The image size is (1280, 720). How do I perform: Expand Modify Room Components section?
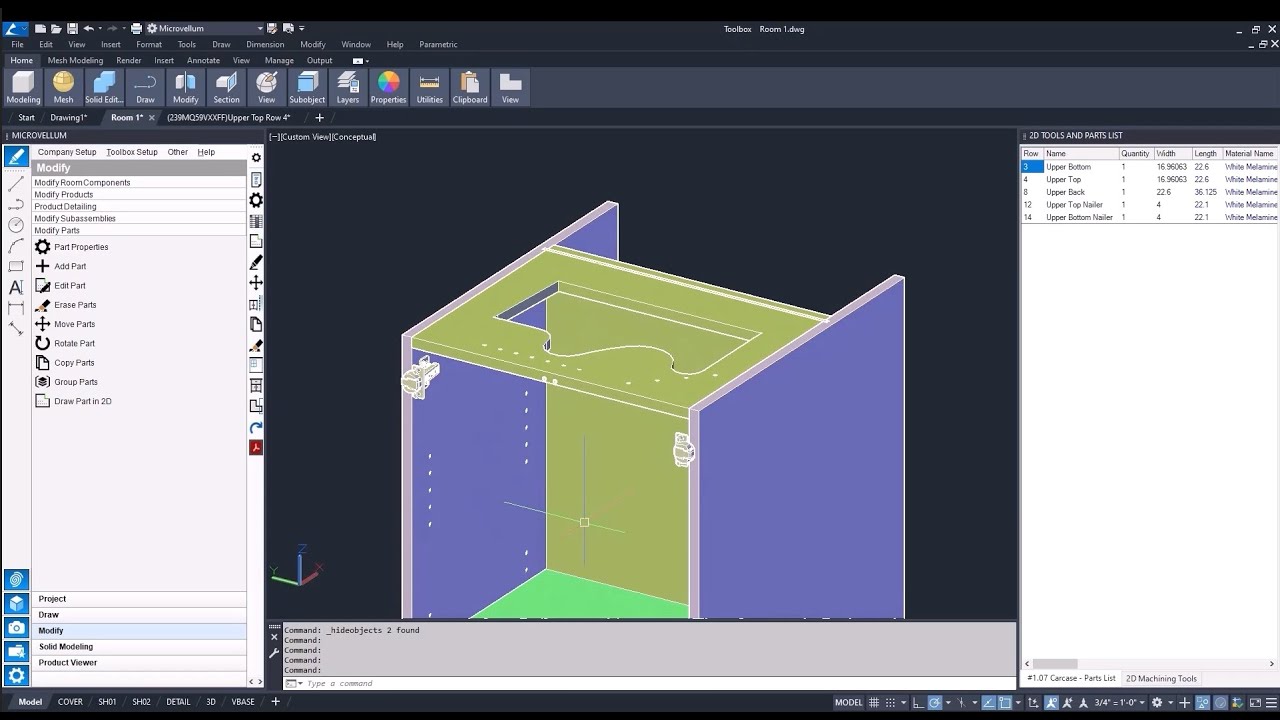tap(138, 182)
